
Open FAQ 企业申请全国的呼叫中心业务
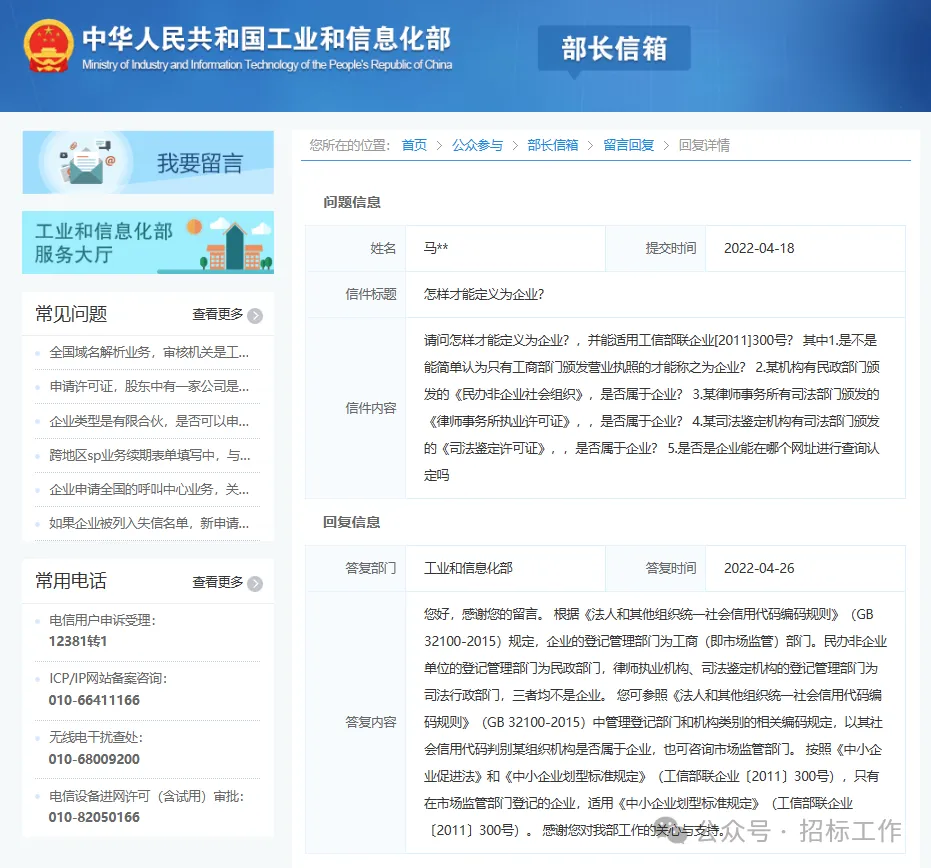(148, 489)
